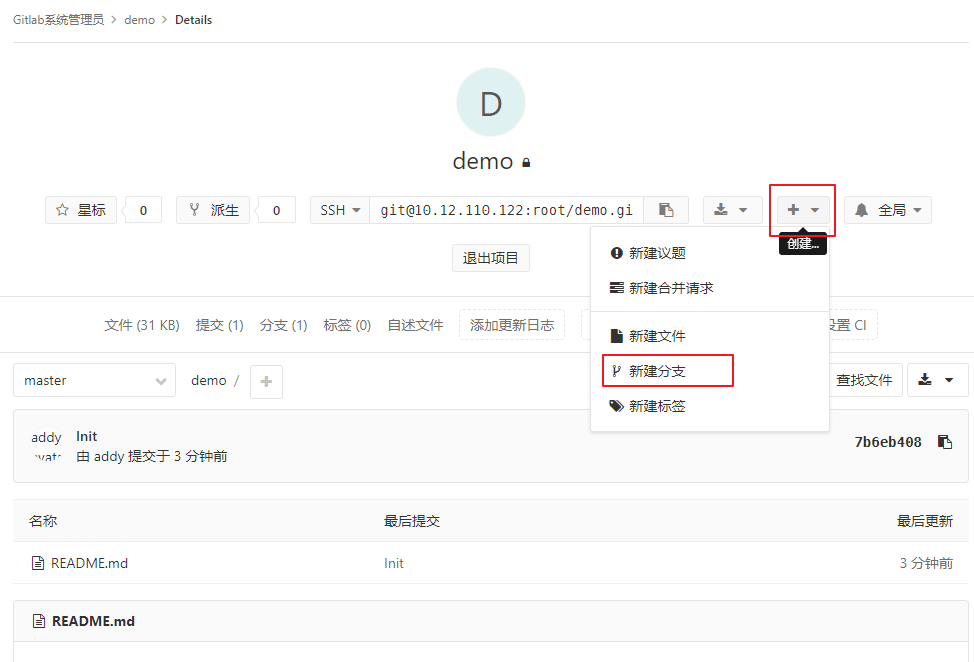Star the project with 星标 button

click(81, 210)
